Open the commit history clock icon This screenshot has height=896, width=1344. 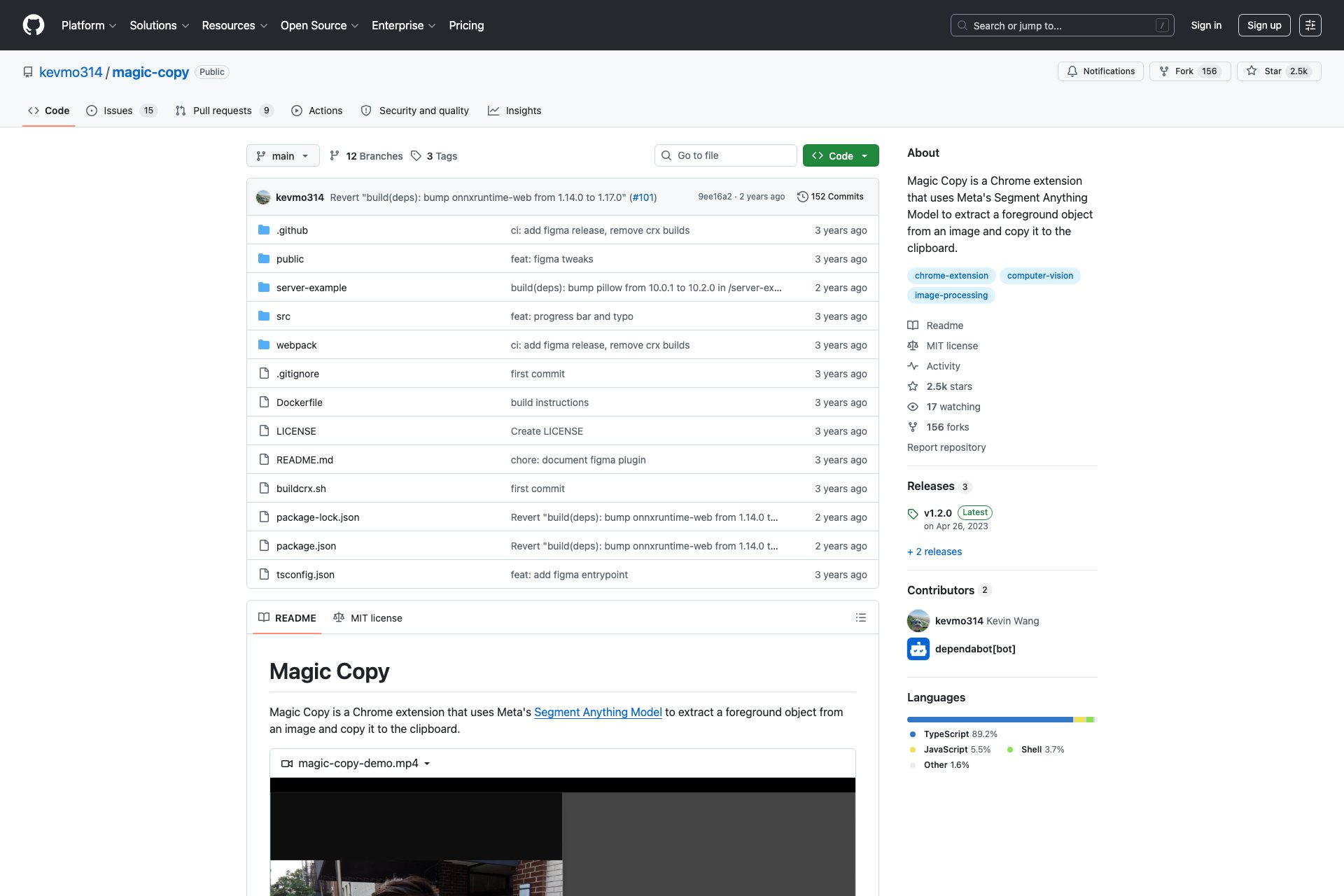(x=803, y=197)
